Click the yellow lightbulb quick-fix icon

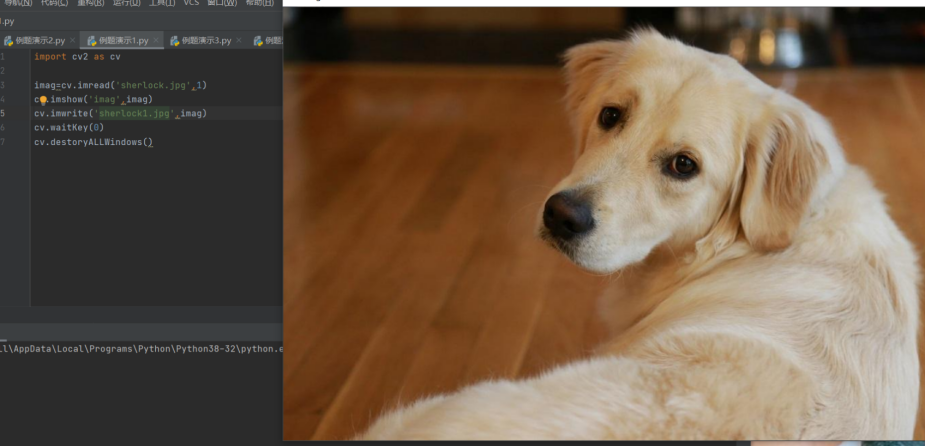[x=43, y=100]
